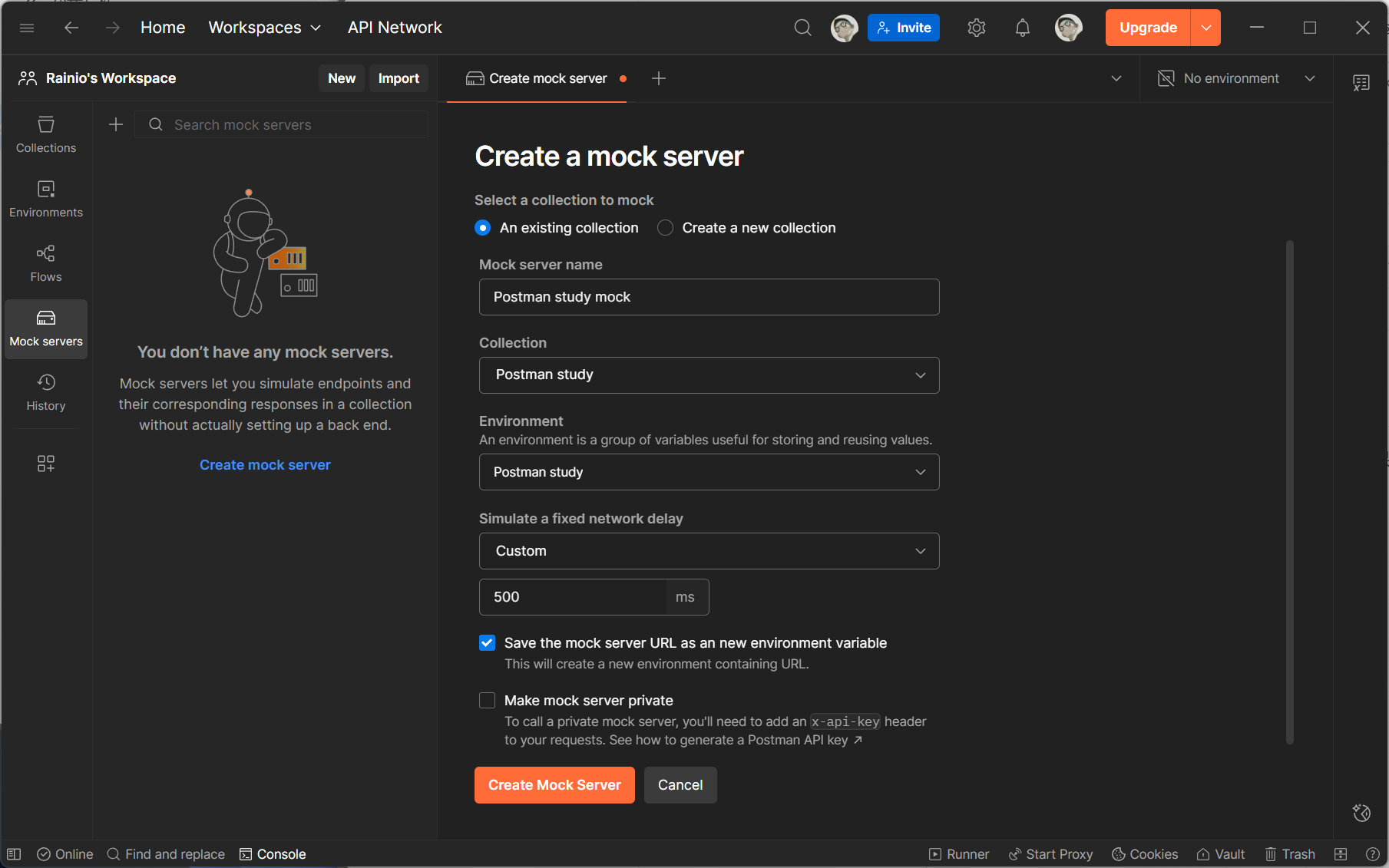This screenshot has height=868, width=1389.
Task: Click the New button
Action: point(342,78)
